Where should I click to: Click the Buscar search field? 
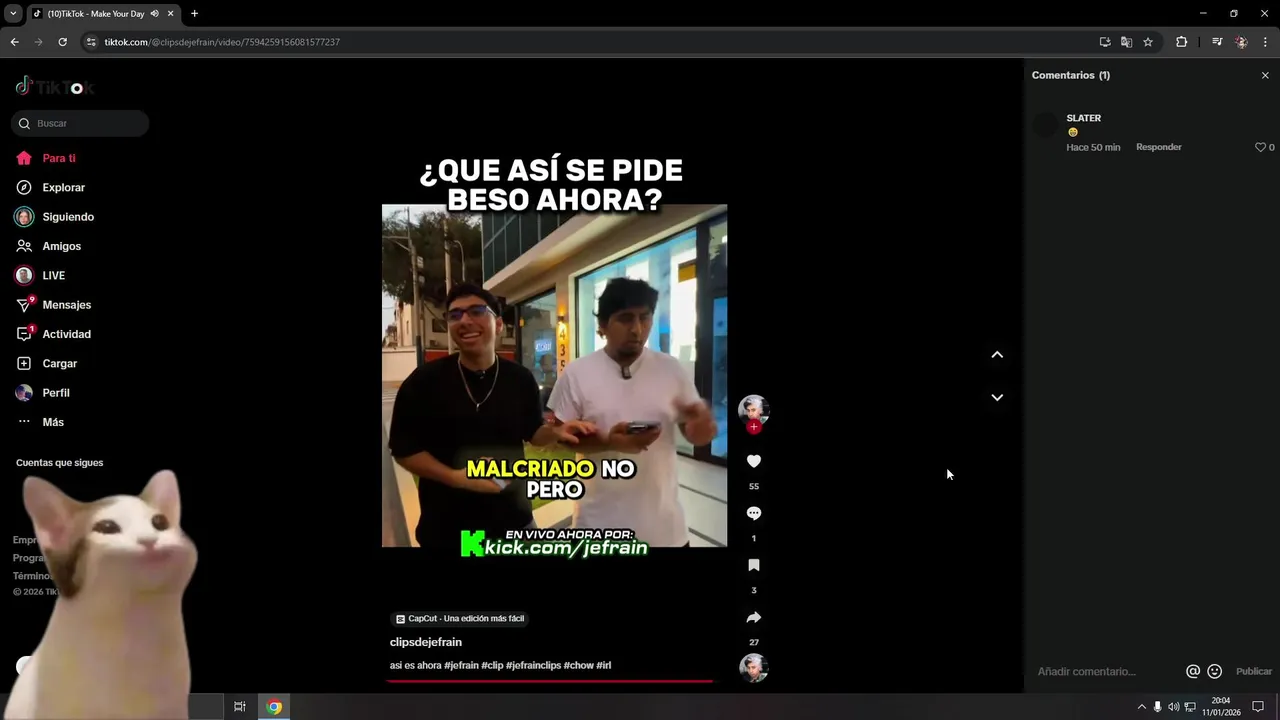(80, 123)
